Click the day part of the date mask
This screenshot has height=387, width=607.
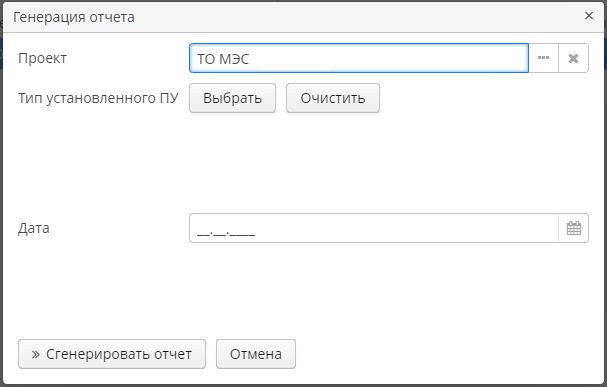click(x=203, y=233)
